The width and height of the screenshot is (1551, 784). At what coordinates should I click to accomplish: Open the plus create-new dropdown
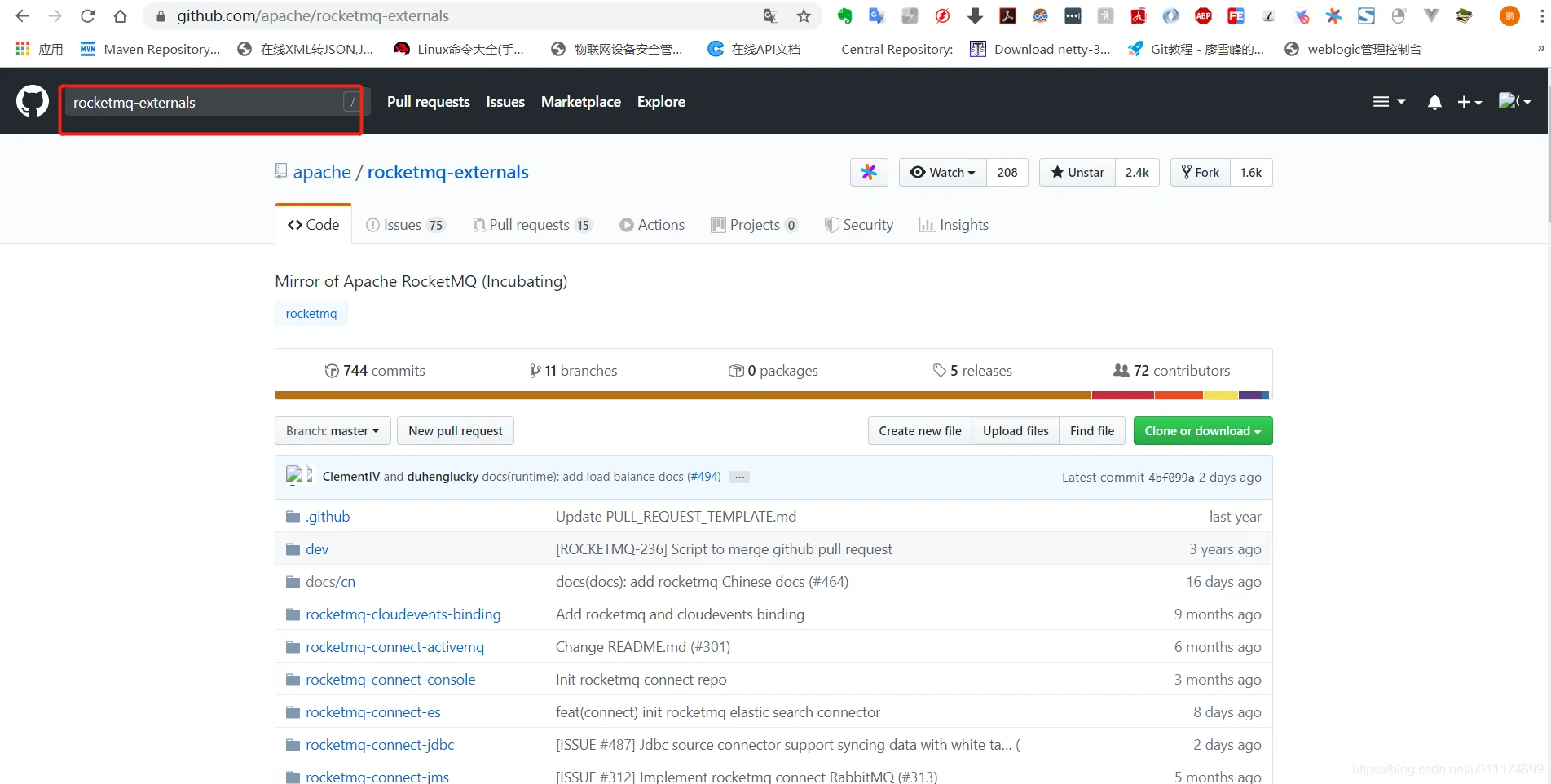click(x=1469, y=102)
